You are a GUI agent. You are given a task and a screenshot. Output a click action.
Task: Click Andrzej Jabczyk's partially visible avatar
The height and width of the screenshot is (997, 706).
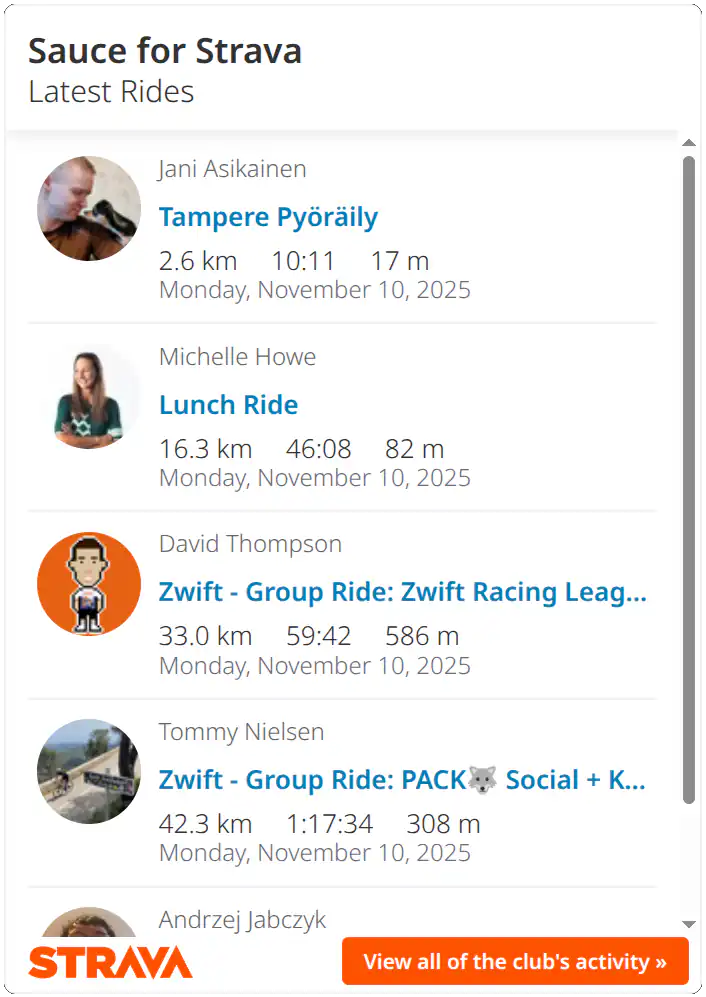[x=89, y=922]
